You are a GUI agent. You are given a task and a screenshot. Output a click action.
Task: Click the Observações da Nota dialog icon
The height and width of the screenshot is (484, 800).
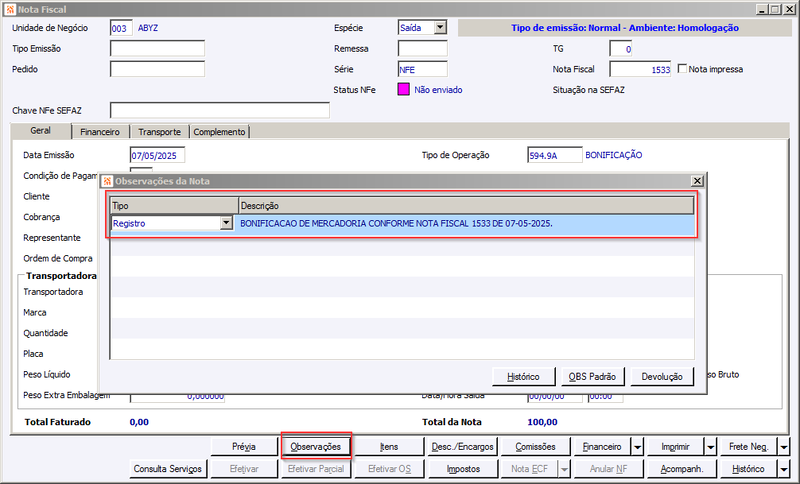coord(107,181)
